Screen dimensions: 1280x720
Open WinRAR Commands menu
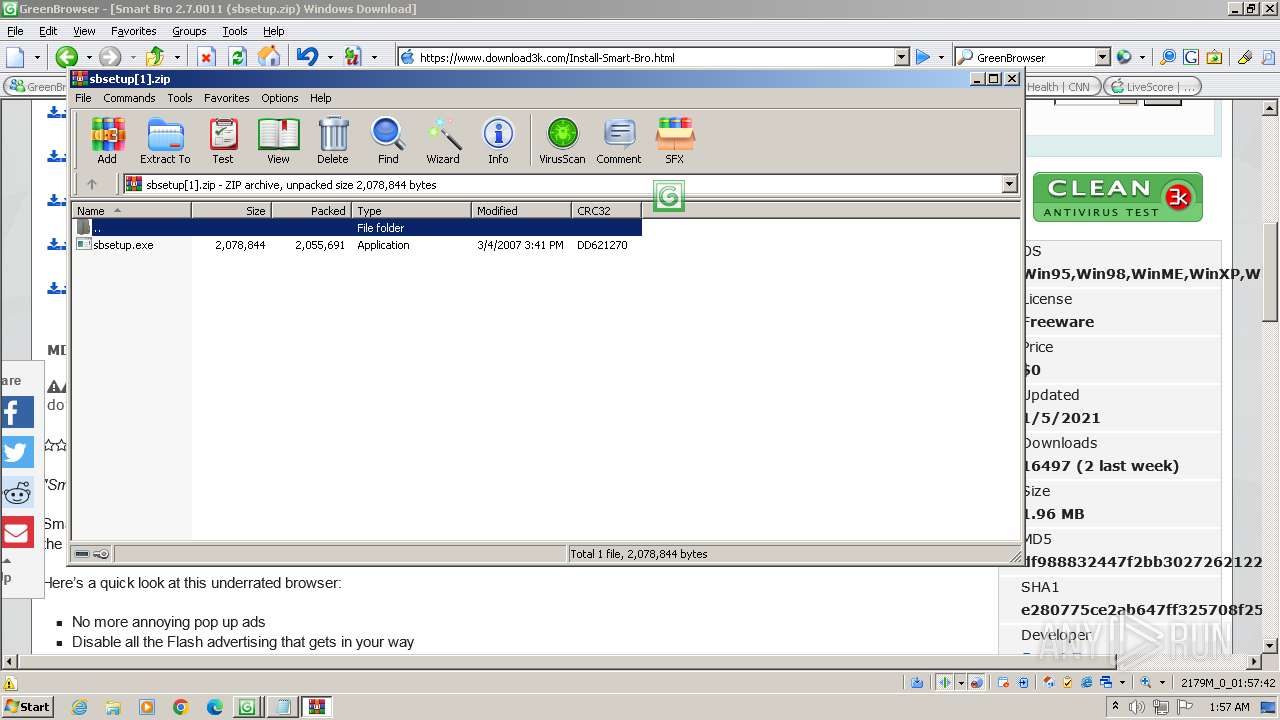tap(129, 98)
